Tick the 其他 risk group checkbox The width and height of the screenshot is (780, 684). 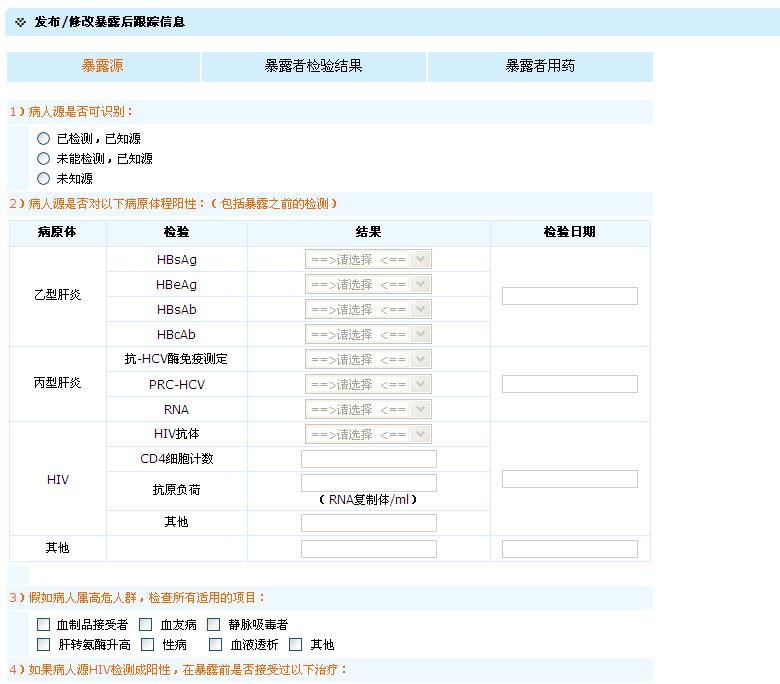click(x=295, y=645)
